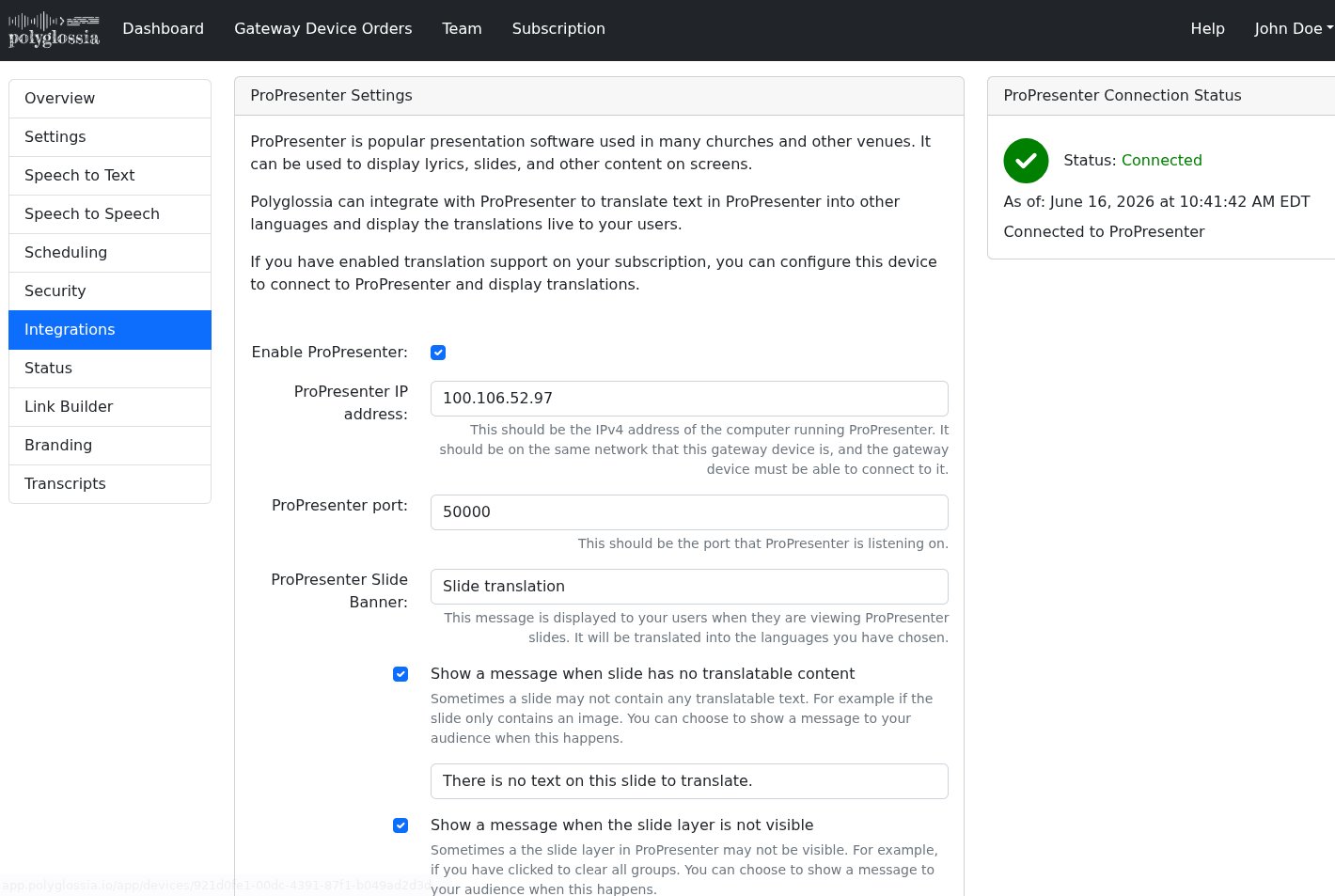Click the 'There is no text on this slide' field
Viewport: 1335px width, 896px height.
coord(689,781)
